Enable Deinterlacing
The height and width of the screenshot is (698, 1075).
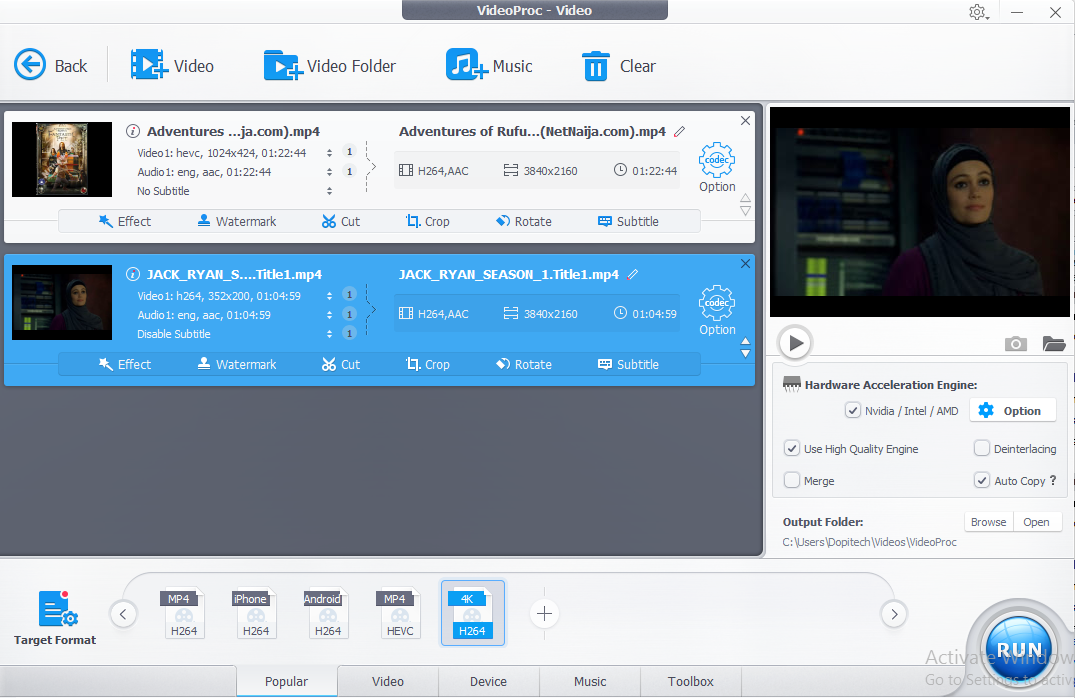pyautogui.click(x=980, y=448)
